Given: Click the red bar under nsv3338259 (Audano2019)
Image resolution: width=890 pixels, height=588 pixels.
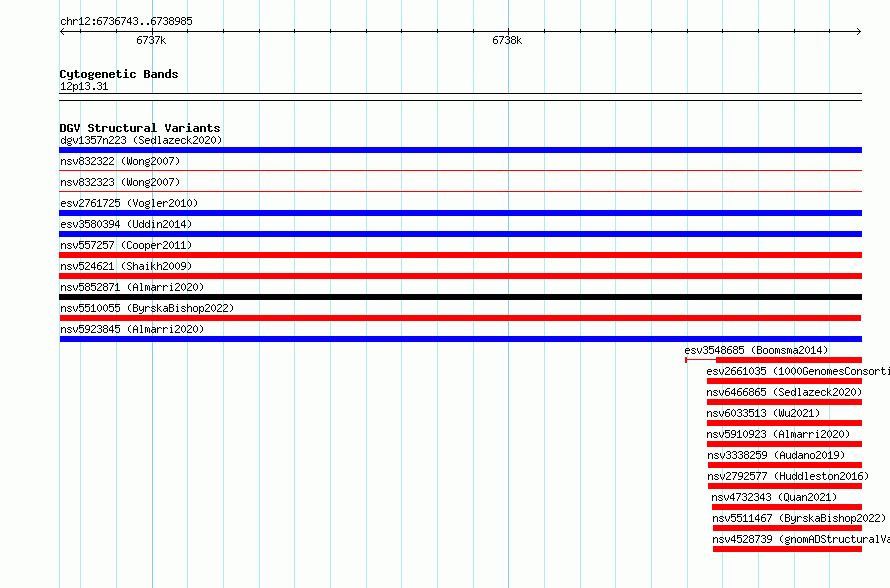Looking at the screenshot, I should click(x=785, y=465).
